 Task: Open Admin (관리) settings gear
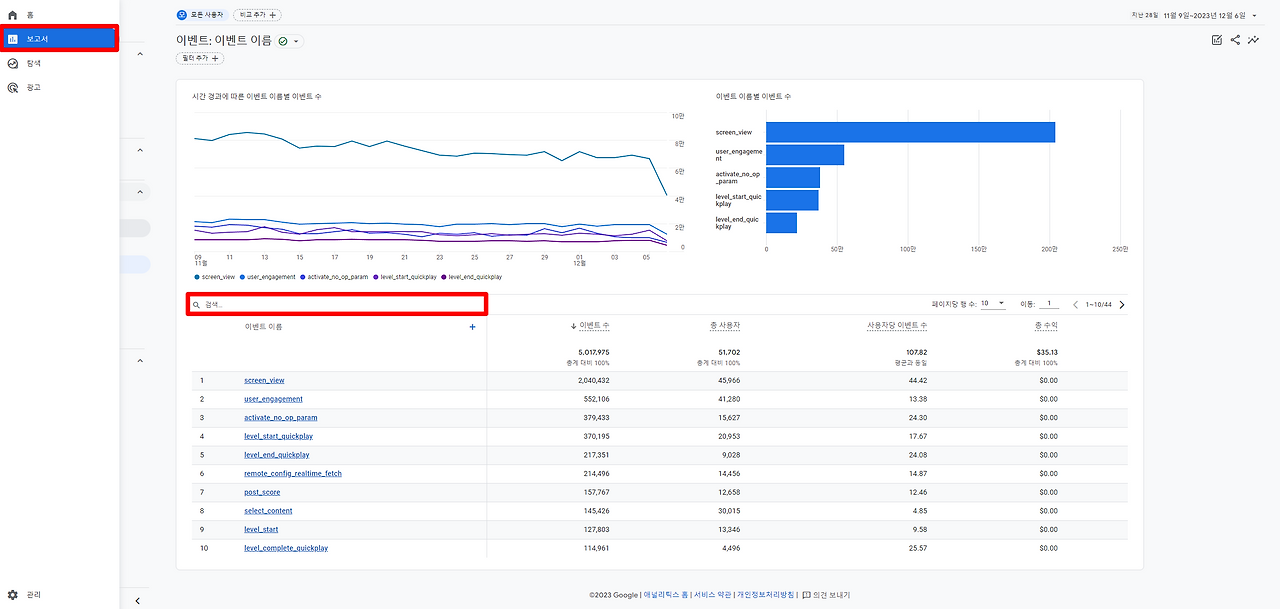pyautogui.click(x=13, y=594)
